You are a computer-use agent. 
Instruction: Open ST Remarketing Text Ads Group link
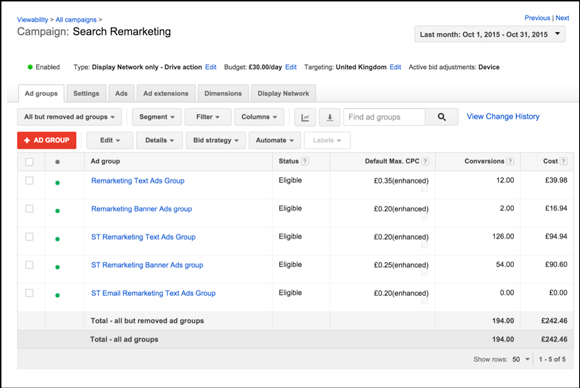(x=143, y=237)
